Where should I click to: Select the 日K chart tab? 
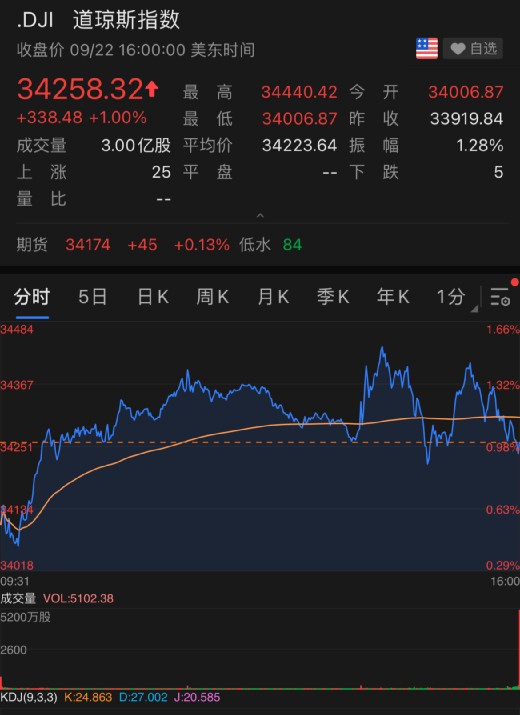153,297
